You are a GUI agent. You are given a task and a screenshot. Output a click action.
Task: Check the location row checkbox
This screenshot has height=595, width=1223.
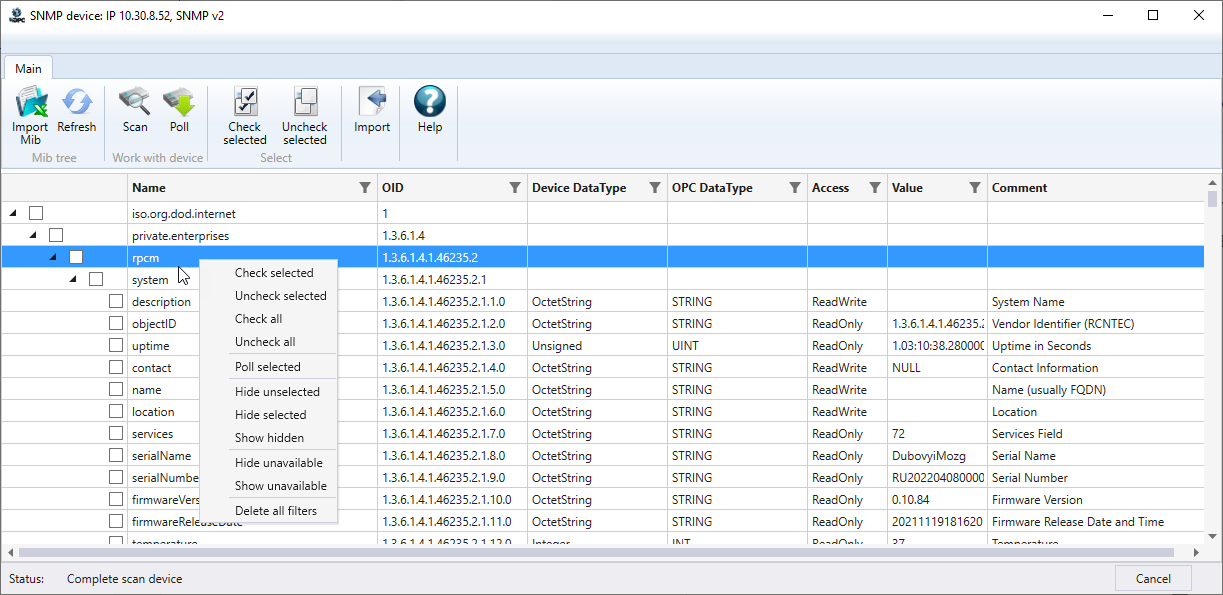click(x=116, y=411)
